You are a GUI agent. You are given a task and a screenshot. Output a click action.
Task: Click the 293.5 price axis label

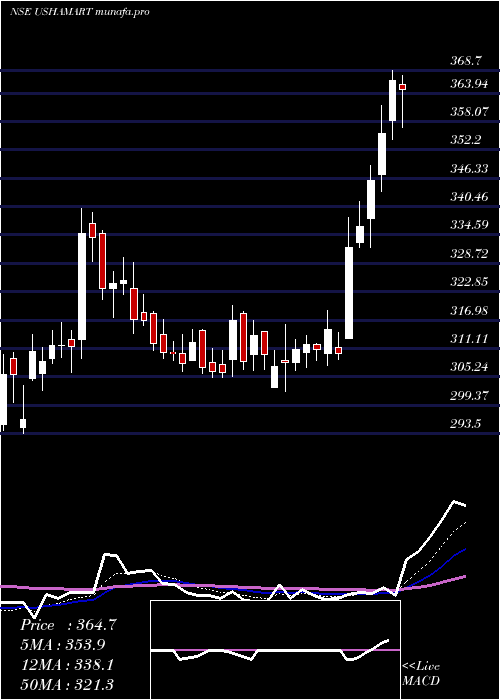coord(465,424)
